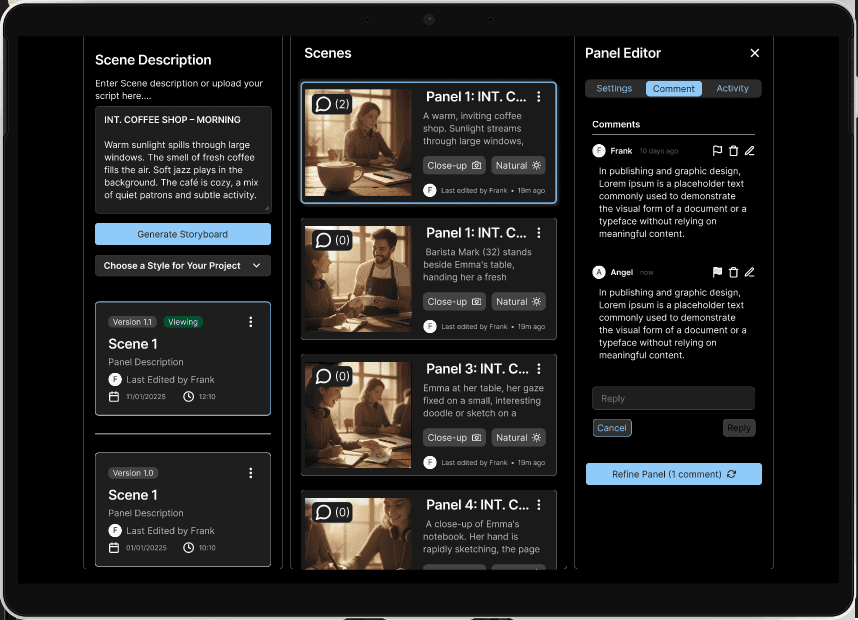Submit with the Reply button
The width and height of the screenshot is (858, 620).
(x=739, y=428)
